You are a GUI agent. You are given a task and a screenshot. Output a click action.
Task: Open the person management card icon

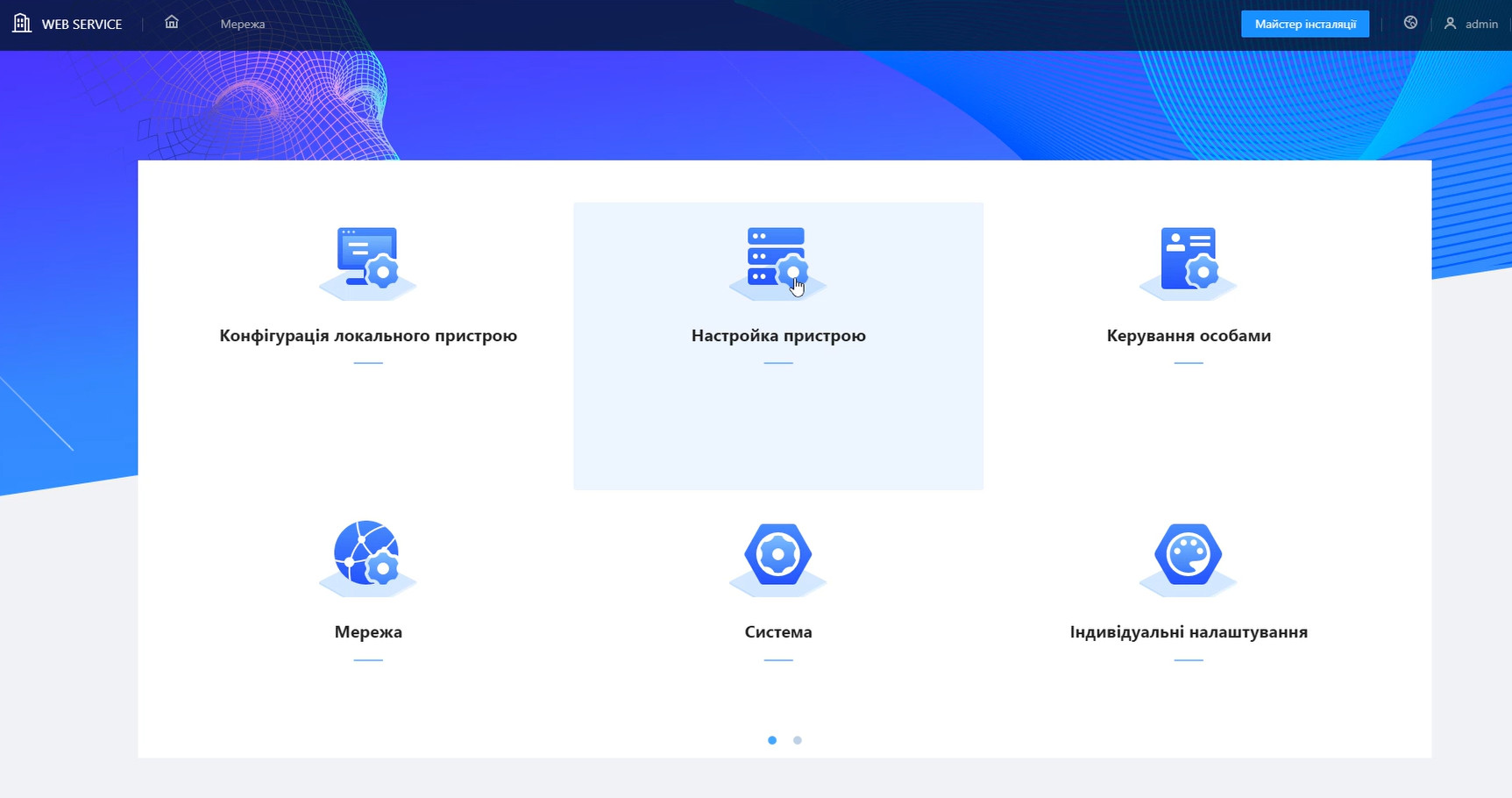(x=1188, y=260)
